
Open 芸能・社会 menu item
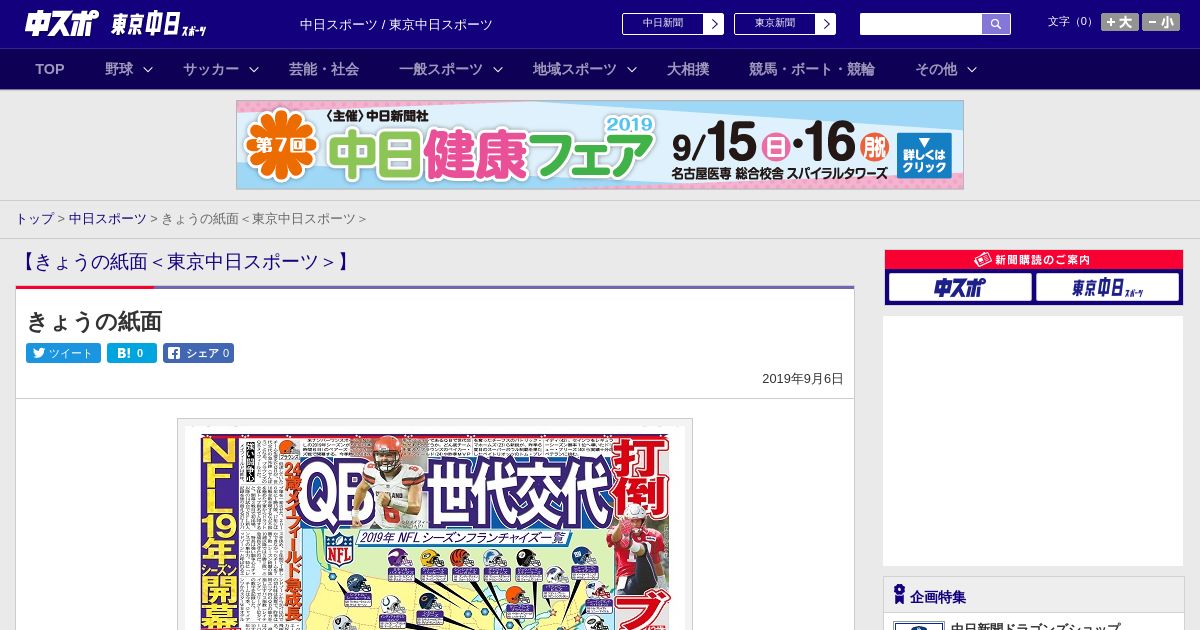(x=324, y=69)
